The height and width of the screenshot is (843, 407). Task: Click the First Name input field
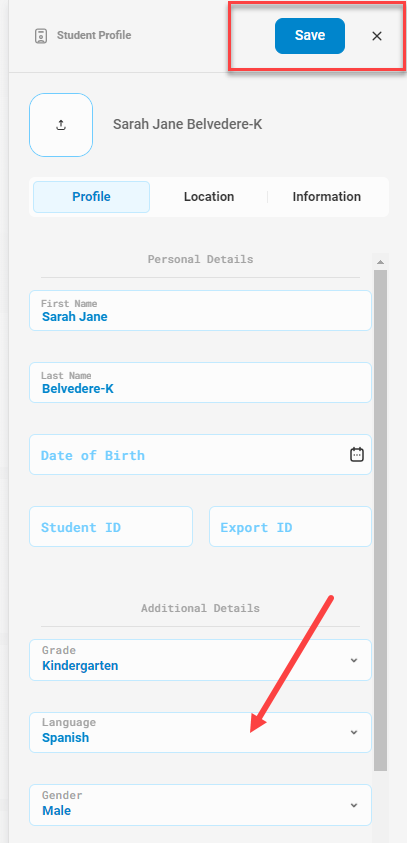pos(201,311)
